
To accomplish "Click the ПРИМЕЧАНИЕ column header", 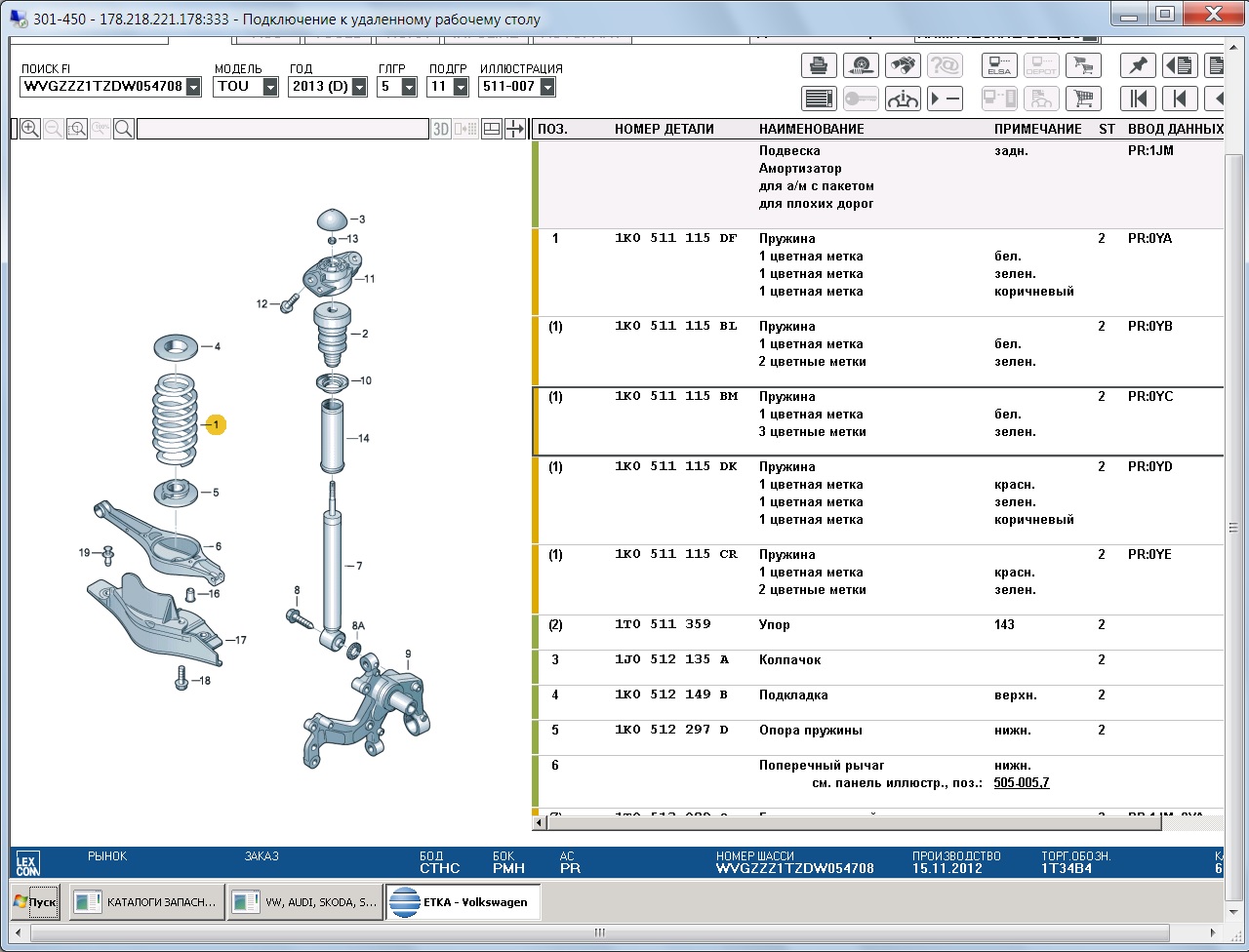I will (1037, 129).
